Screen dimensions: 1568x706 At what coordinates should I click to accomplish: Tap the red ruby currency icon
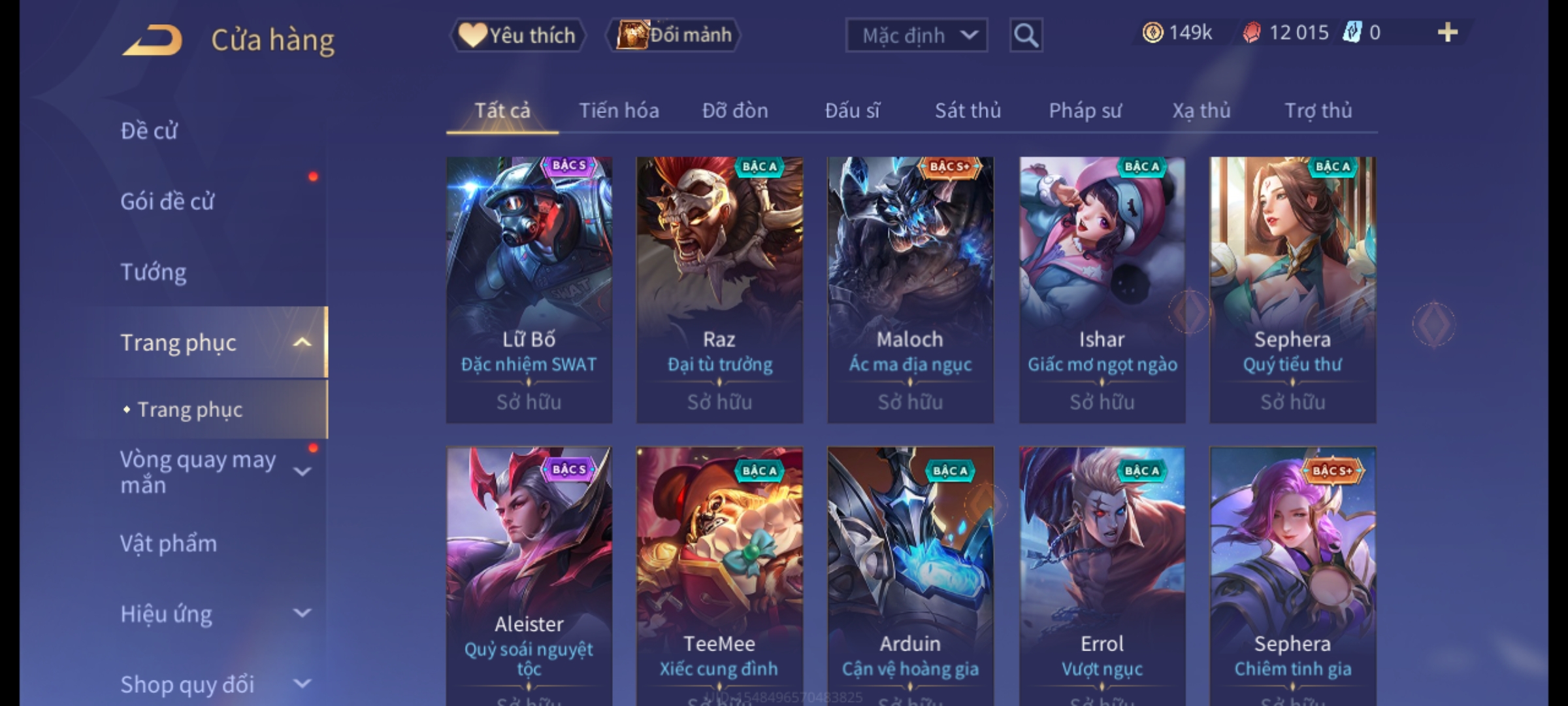1251,33
